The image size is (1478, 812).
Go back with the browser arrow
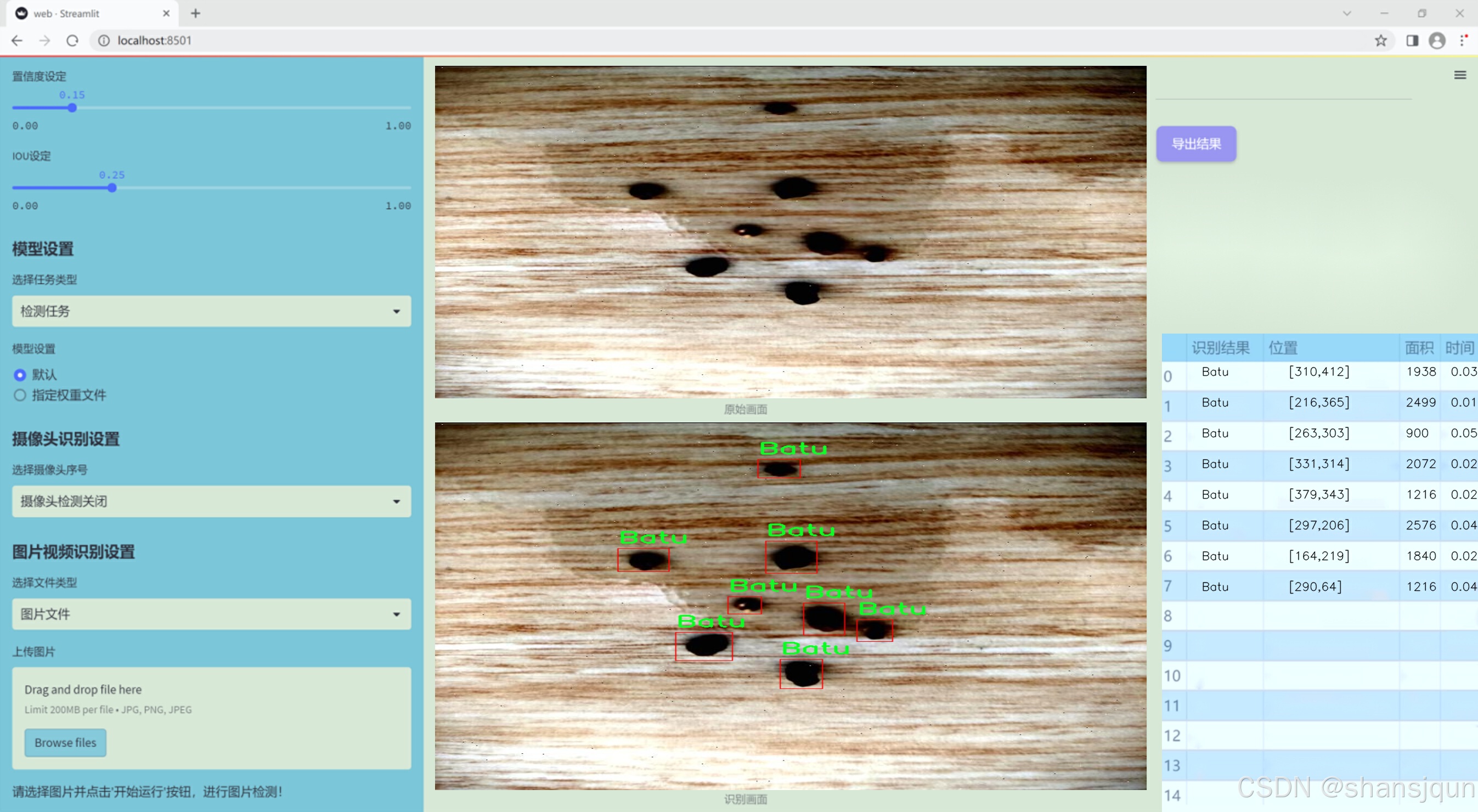[x=17, y=41]
